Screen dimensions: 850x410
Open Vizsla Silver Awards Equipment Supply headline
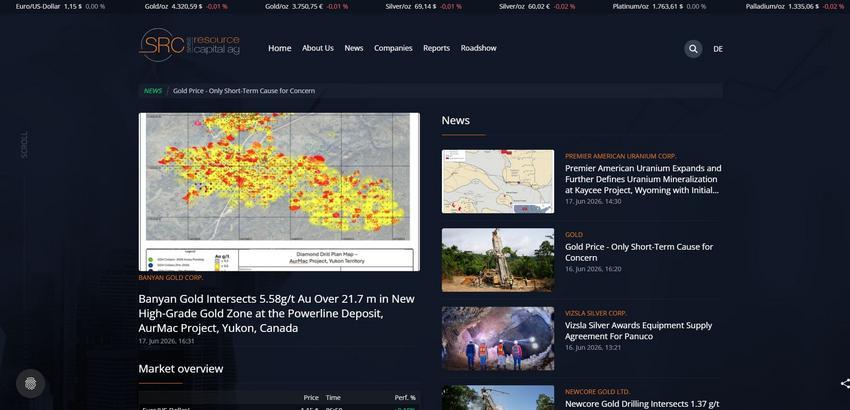tap(639, 331)
